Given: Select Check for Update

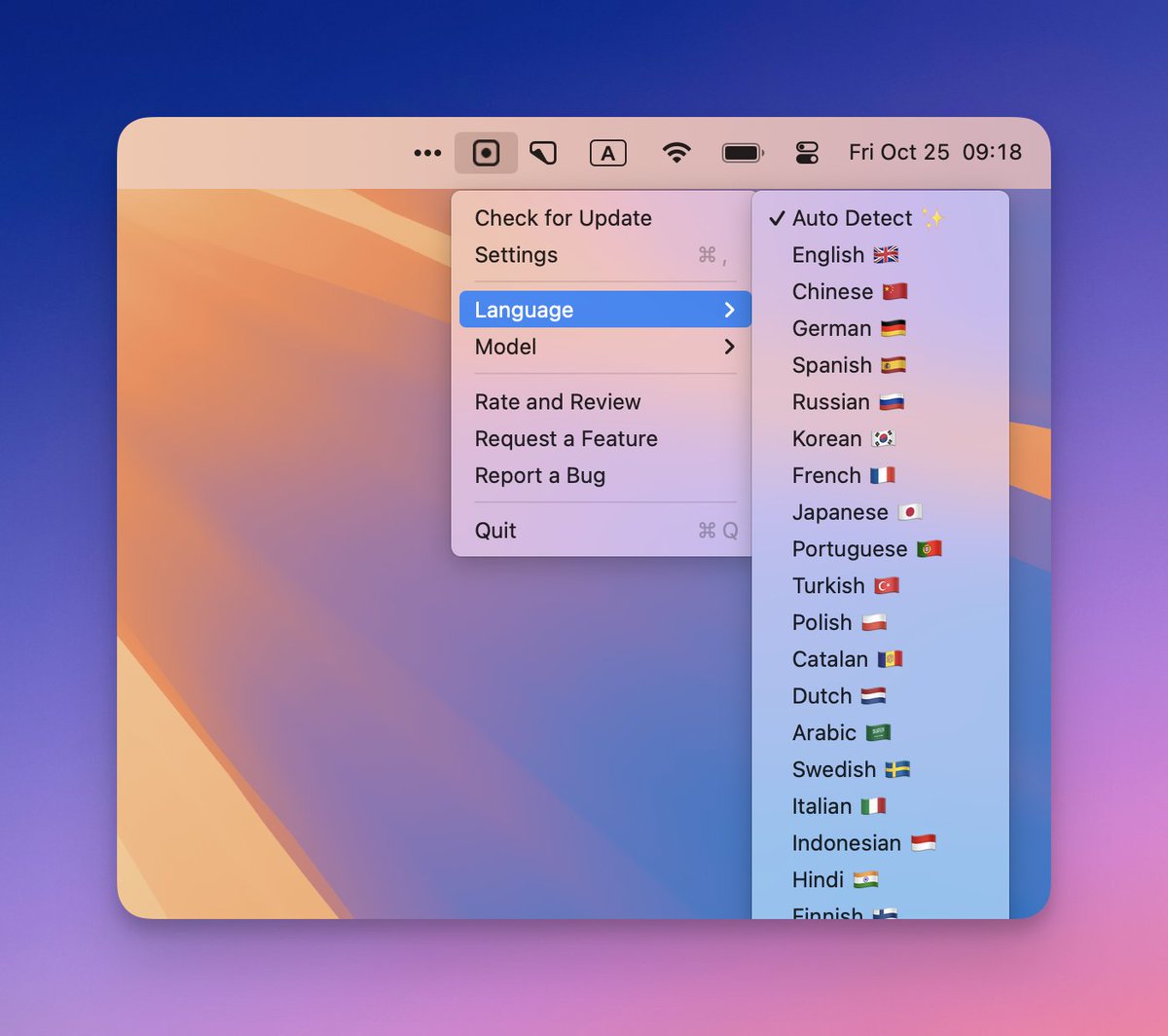Looking at the screenshot, I should click(563, 218).
